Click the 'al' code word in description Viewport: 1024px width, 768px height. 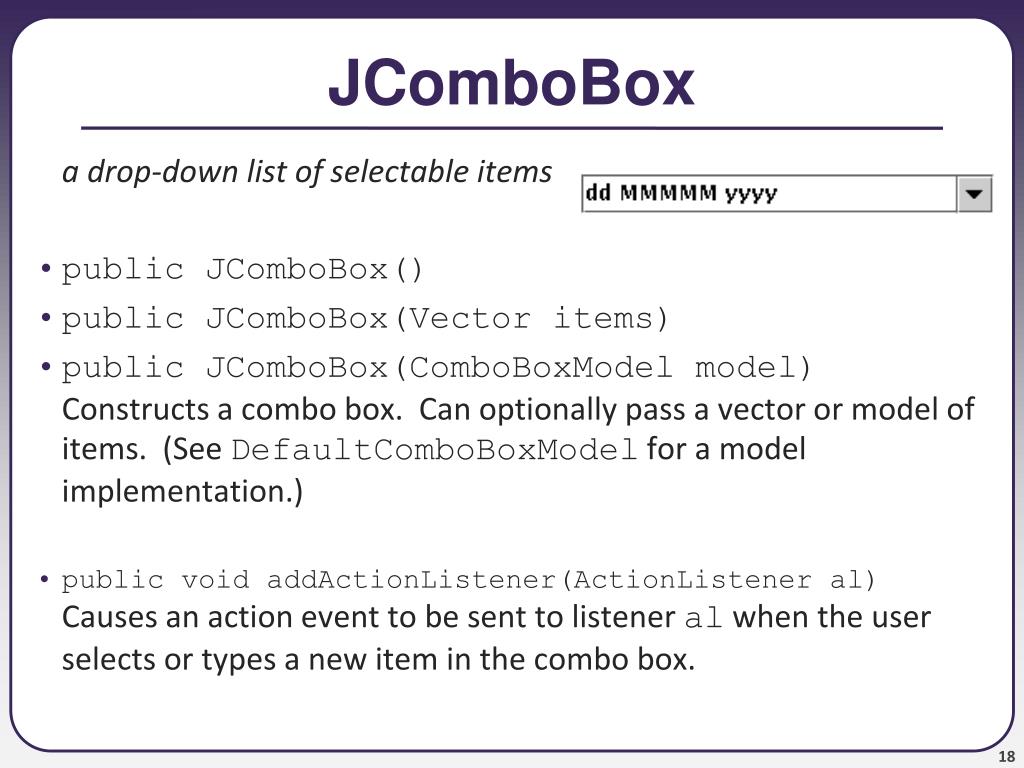(703, 618)
